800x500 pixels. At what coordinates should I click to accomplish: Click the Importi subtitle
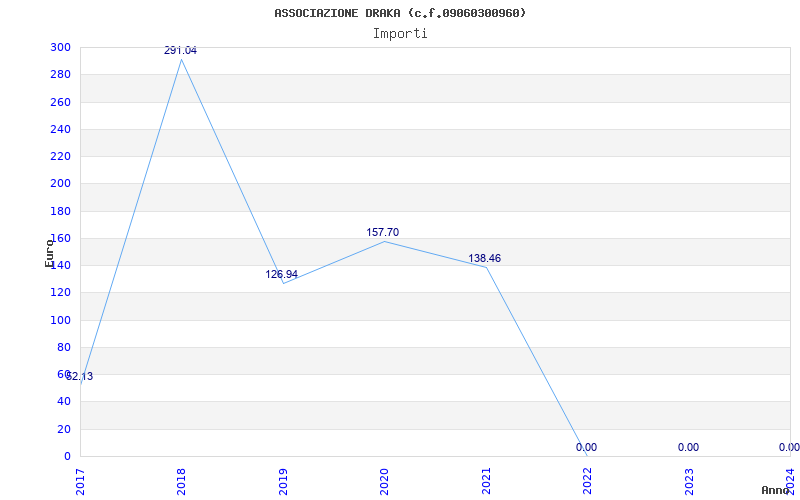400,34
